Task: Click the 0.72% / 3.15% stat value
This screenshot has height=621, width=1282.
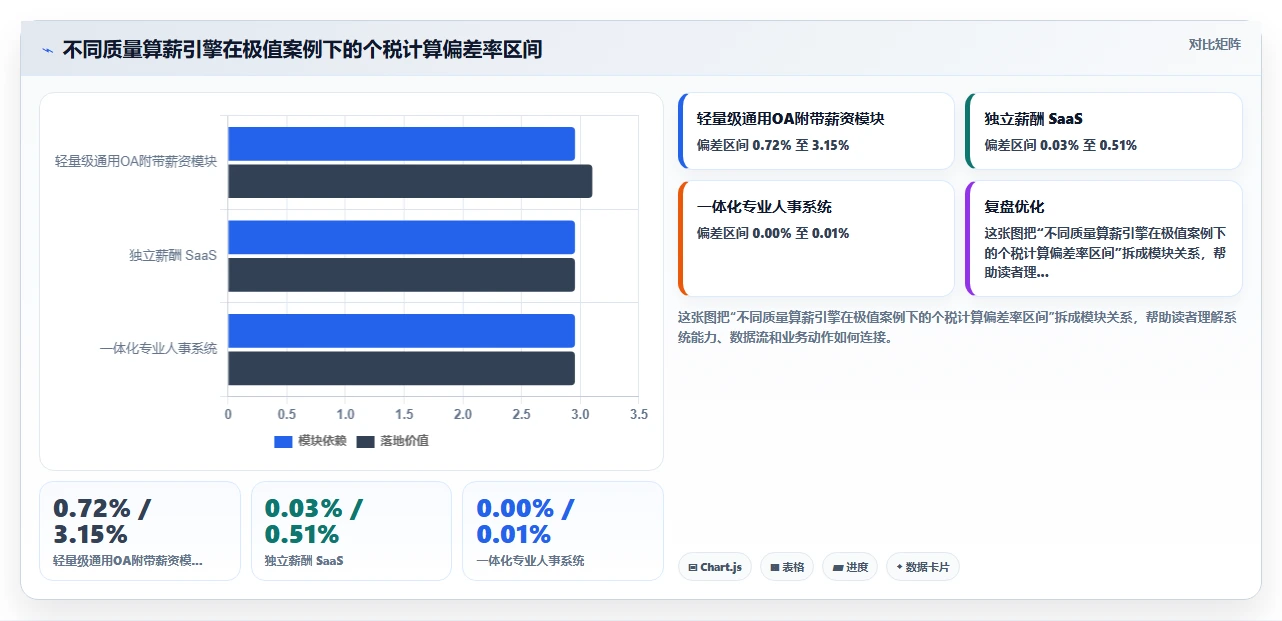Action: point(102,521)
